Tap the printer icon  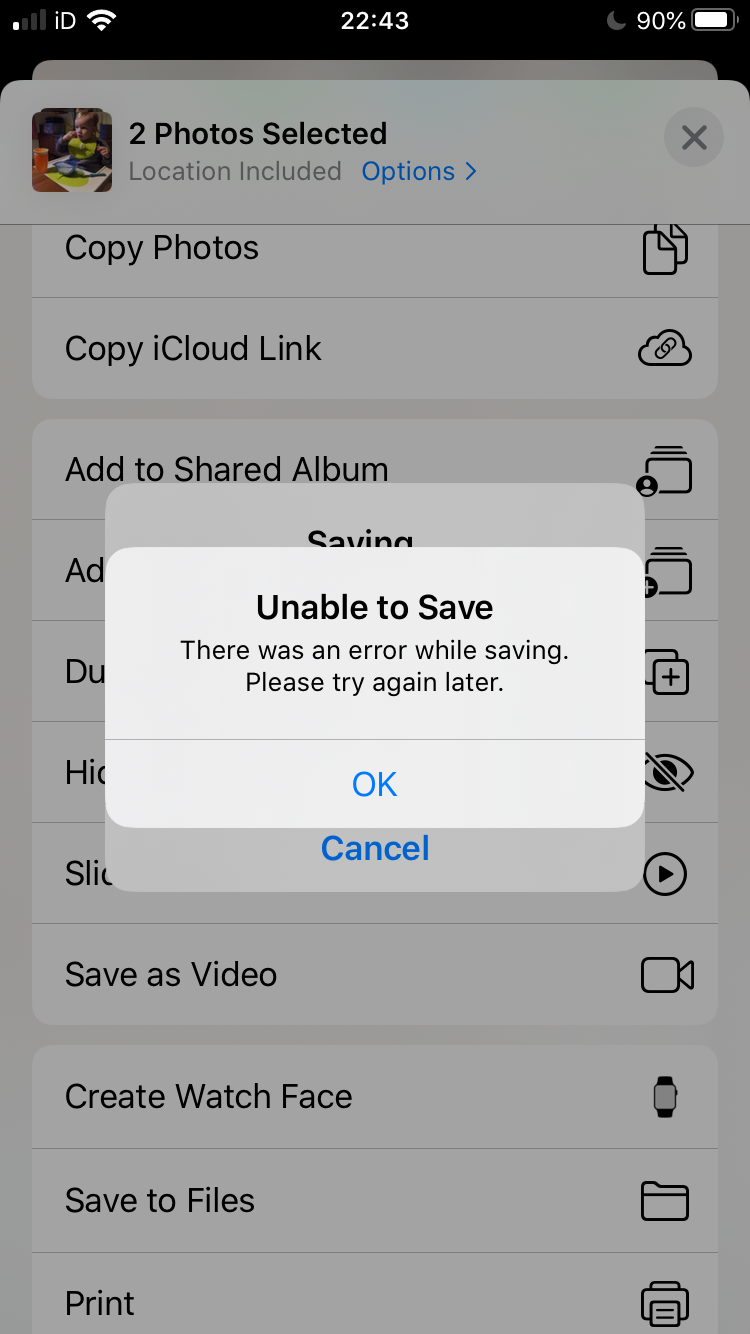[665, 1304]
